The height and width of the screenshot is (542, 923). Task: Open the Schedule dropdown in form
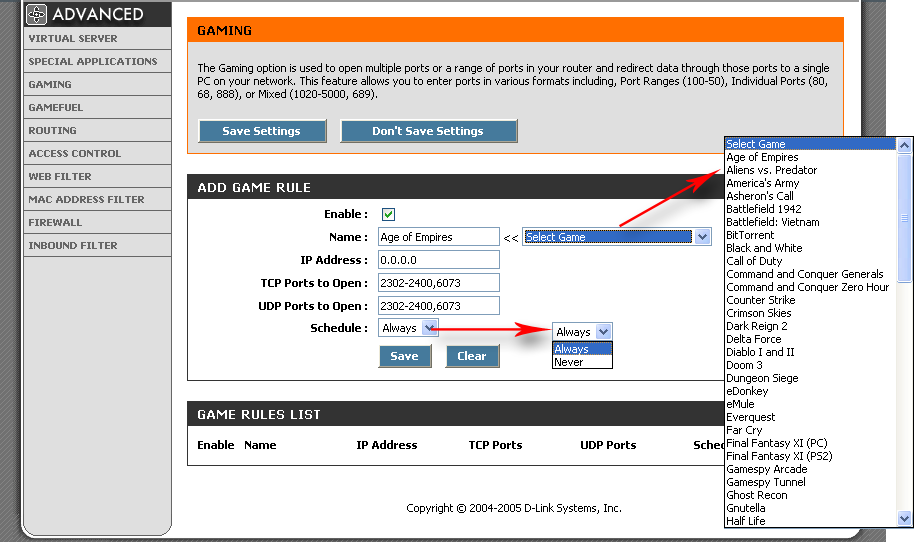coord(408,328)
